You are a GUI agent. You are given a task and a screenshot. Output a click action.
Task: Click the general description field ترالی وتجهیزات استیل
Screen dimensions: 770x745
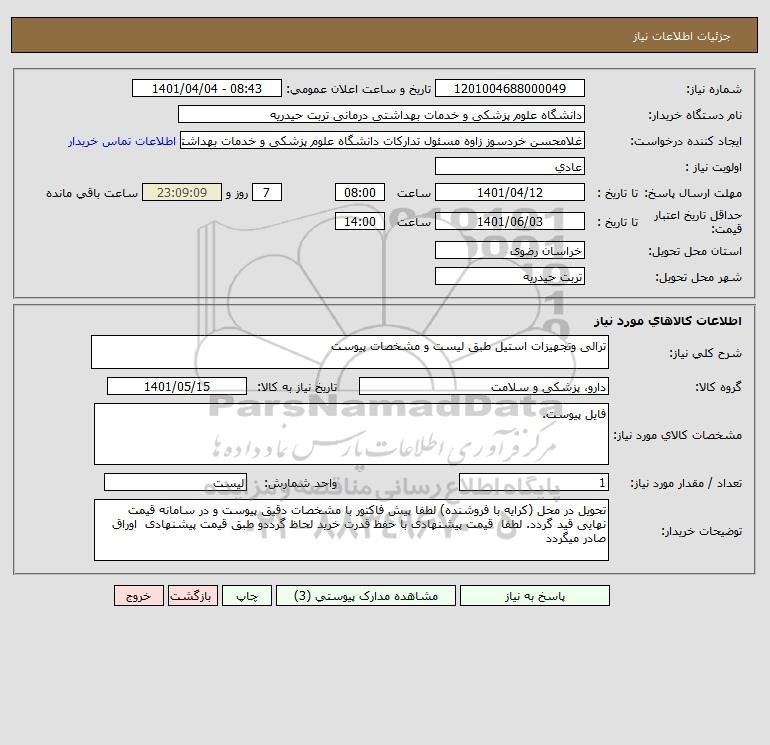(x=350, y=352)
